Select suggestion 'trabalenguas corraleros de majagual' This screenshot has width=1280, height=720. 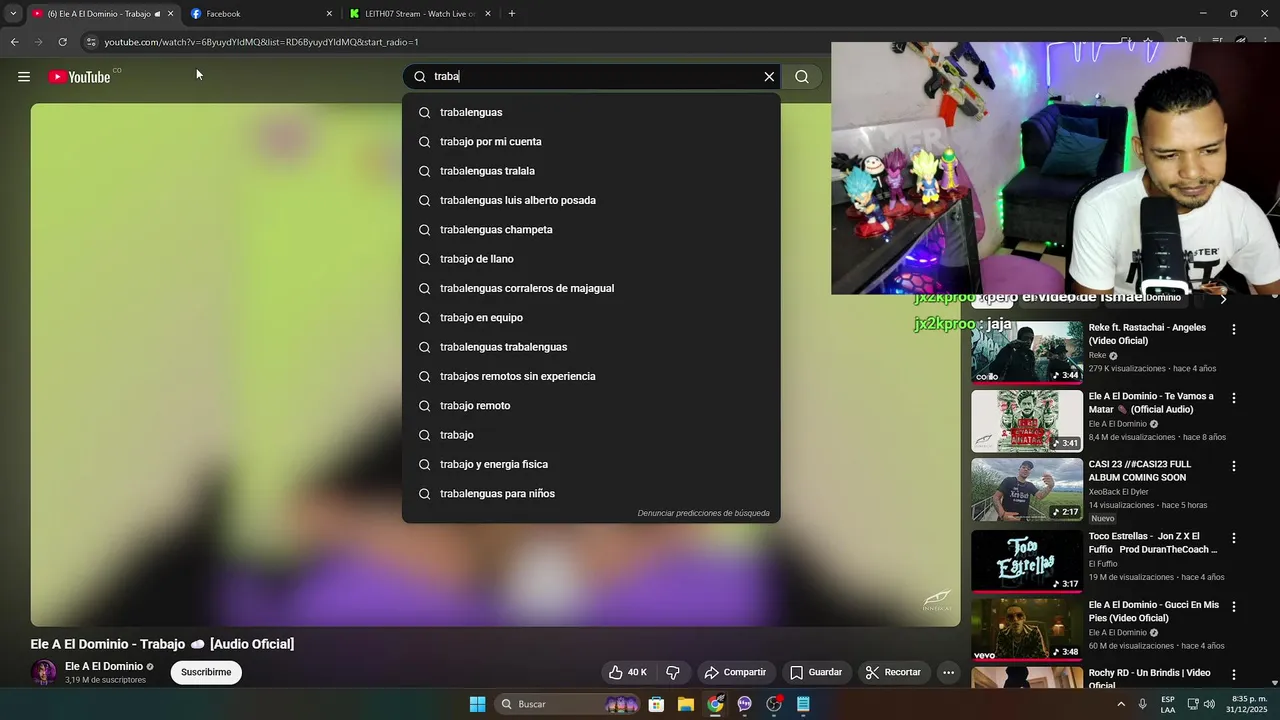pyautogui.click(x=591, y=288)
